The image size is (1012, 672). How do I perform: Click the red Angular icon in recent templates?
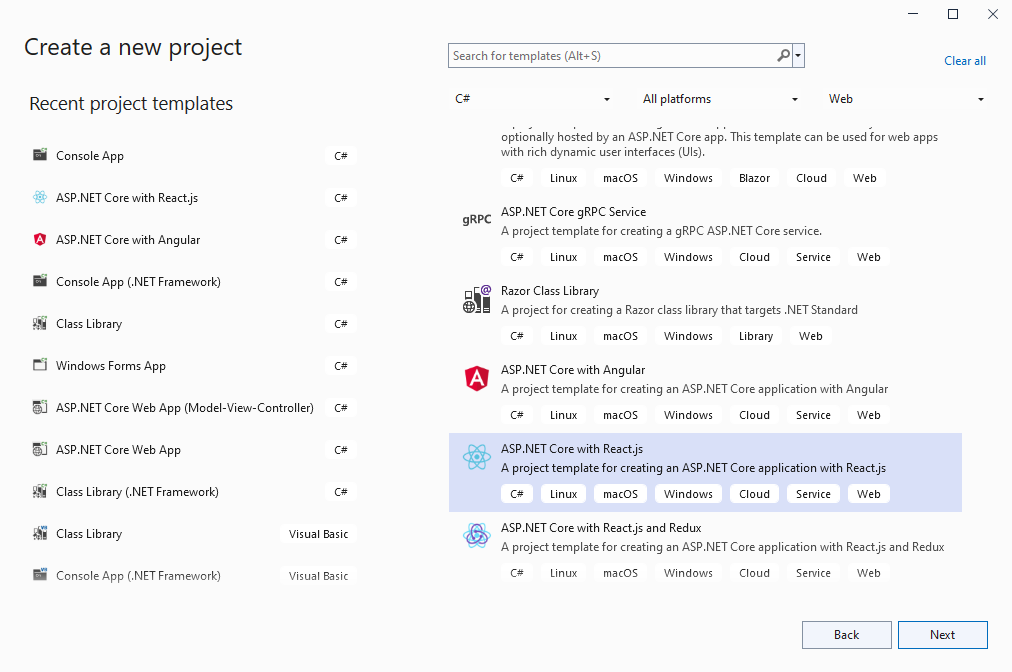(40, 239)
